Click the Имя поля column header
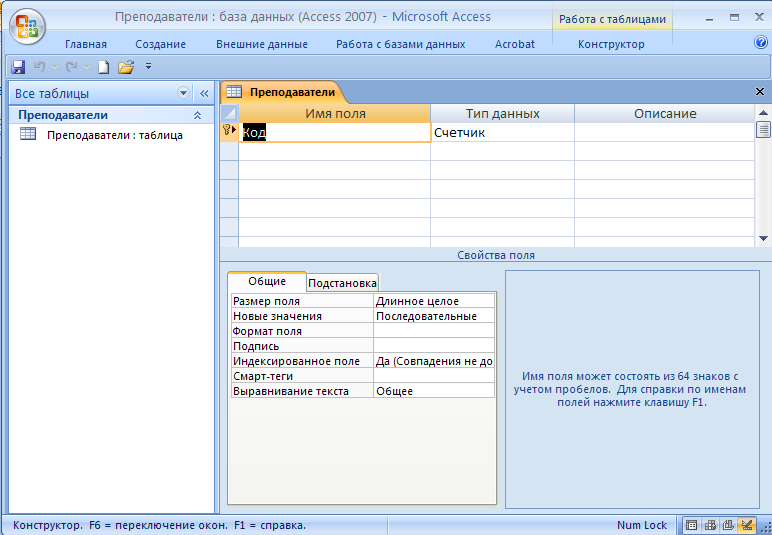Image resolution: width=772 pixels, height=535 pixels. pyautogui.click(x=335, y=114)
